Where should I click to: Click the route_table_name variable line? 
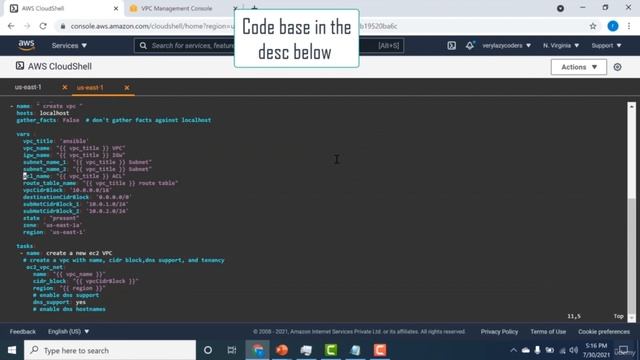pos(100,183)
